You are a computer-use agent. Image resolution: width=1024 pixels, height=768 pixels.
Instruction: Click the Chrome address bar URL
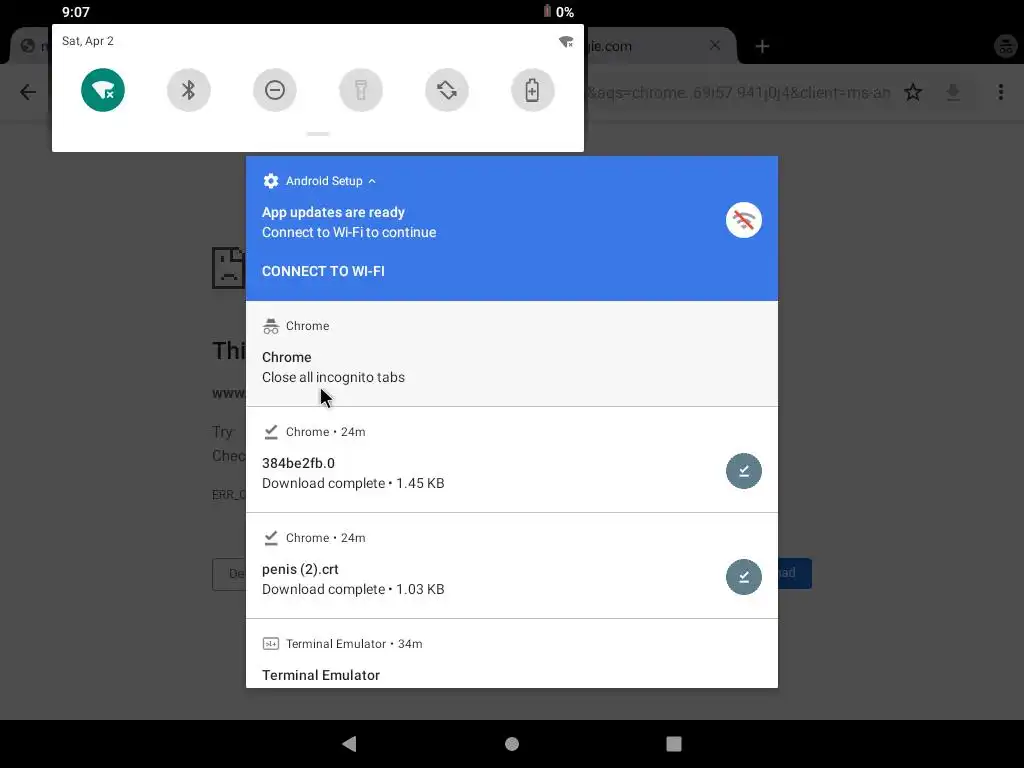tap(739, 93)
